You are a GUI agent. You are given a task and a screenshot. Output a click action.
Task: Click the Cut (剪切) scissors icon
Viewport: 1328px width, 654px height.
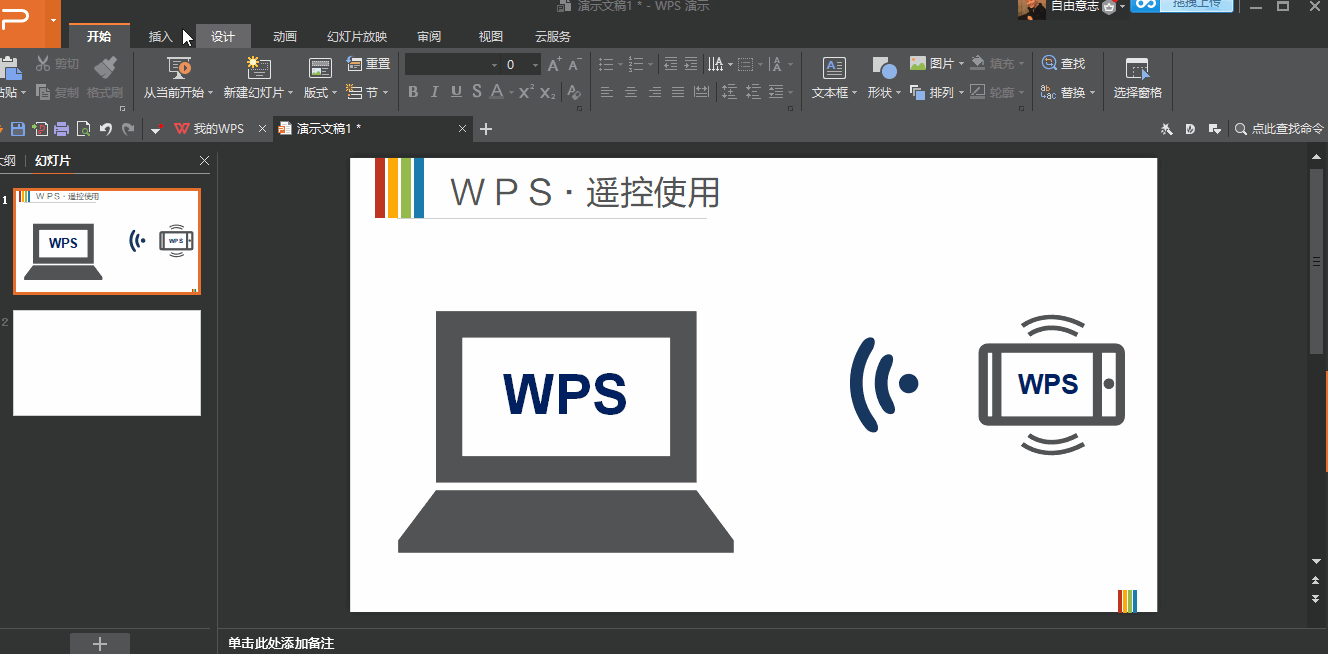43,64
